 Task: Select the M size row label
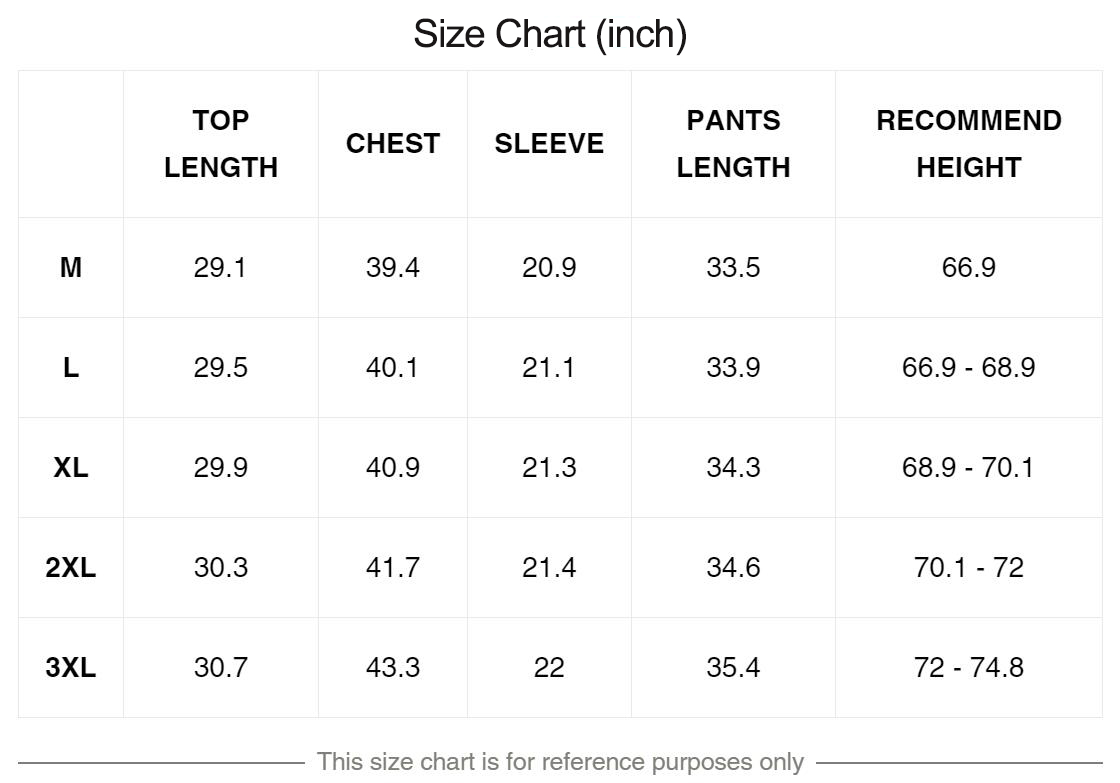[x=71, y=267]
